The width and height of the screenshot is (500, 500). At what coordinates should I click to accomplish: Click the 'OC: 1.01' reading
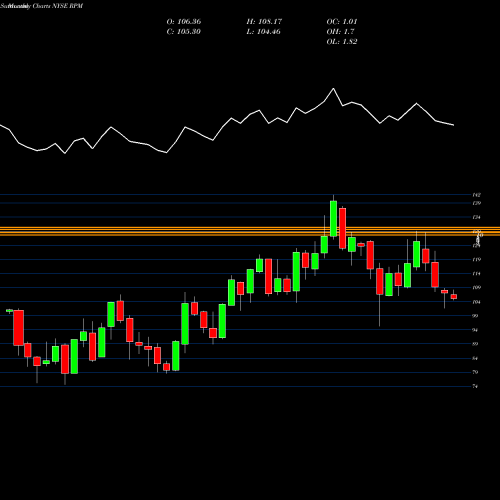342,22
